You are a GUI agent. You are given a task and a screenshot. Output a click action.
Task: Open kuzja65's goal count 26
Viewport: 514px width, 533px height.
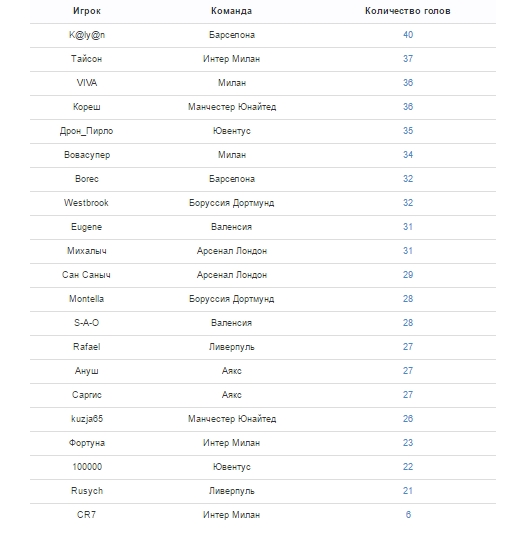point(408,419)
